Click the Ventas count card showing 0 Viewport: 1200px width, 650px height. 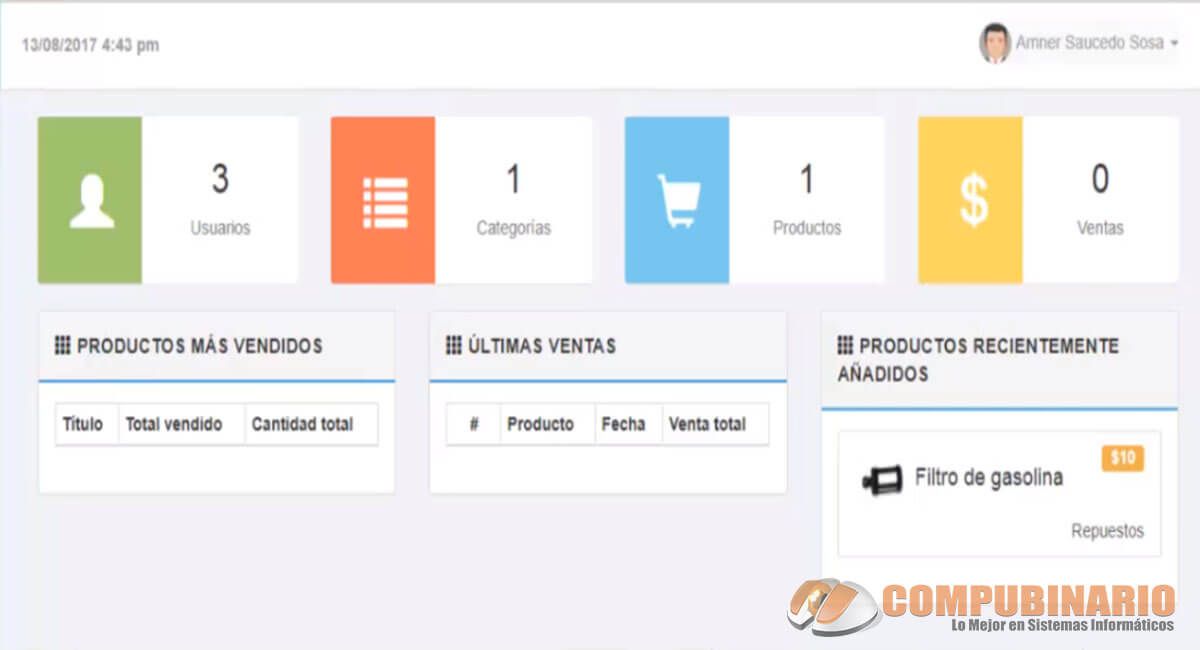pyautogui.click(x=1100, y=200)
